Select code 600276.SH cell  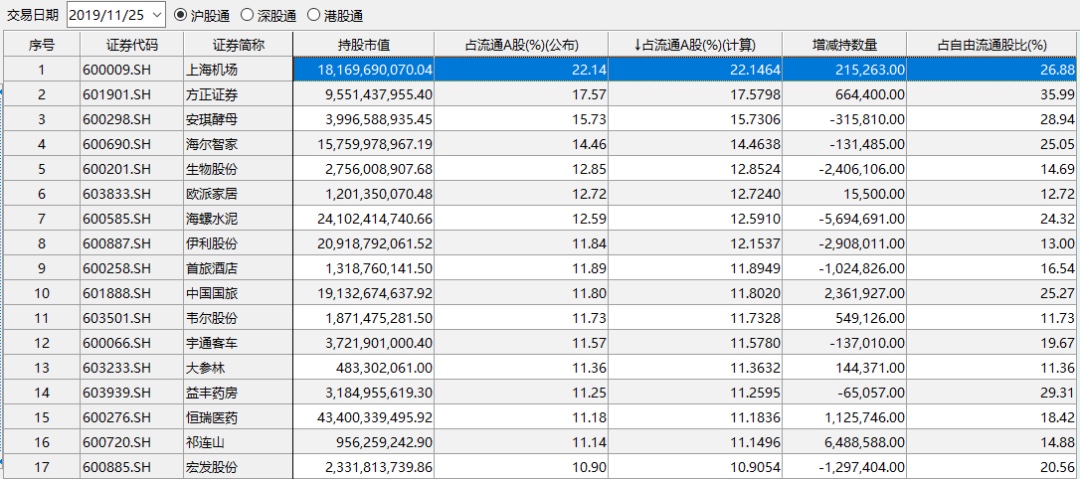pos(132,417)
